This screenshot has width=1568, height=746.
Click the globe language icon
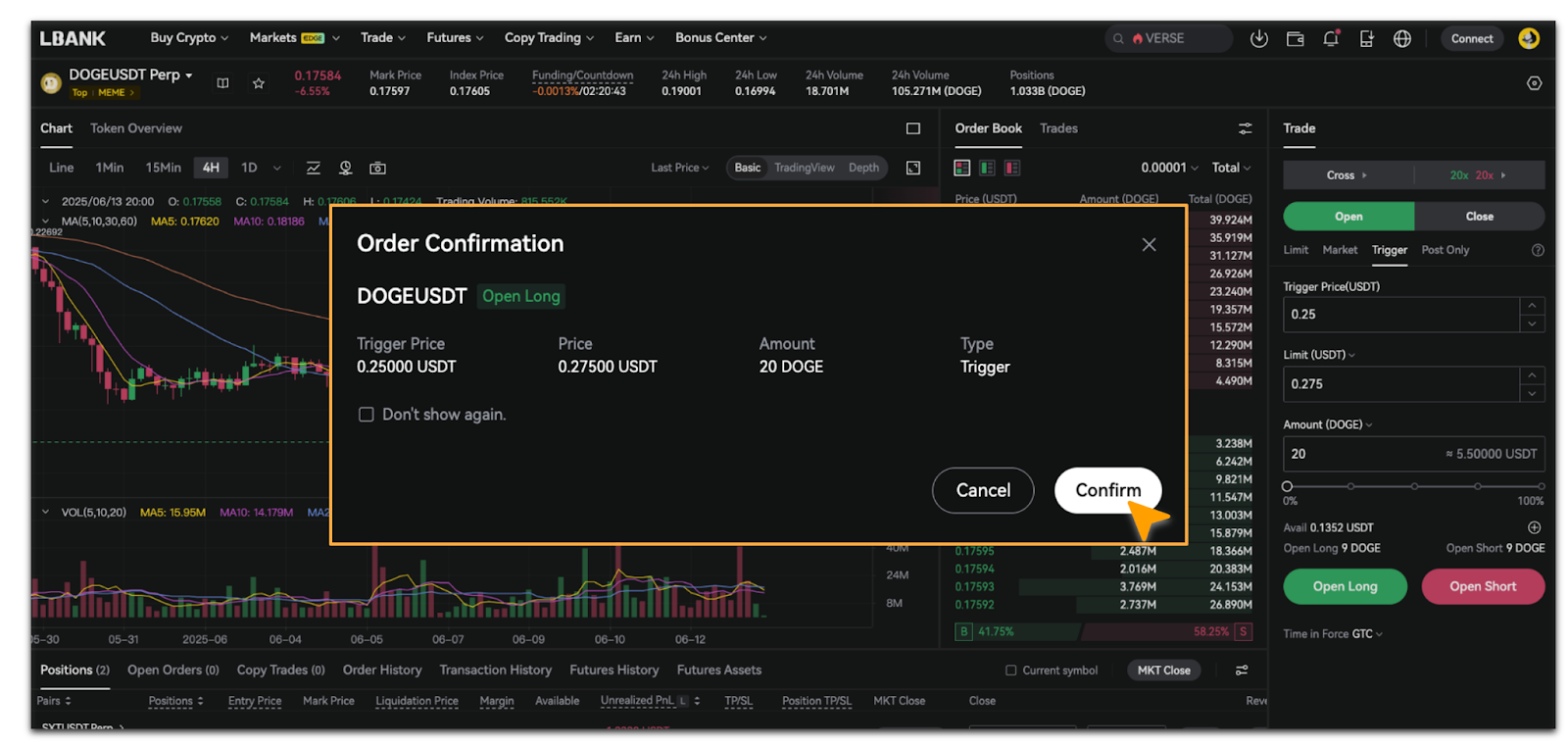[x=1402, y=38]
